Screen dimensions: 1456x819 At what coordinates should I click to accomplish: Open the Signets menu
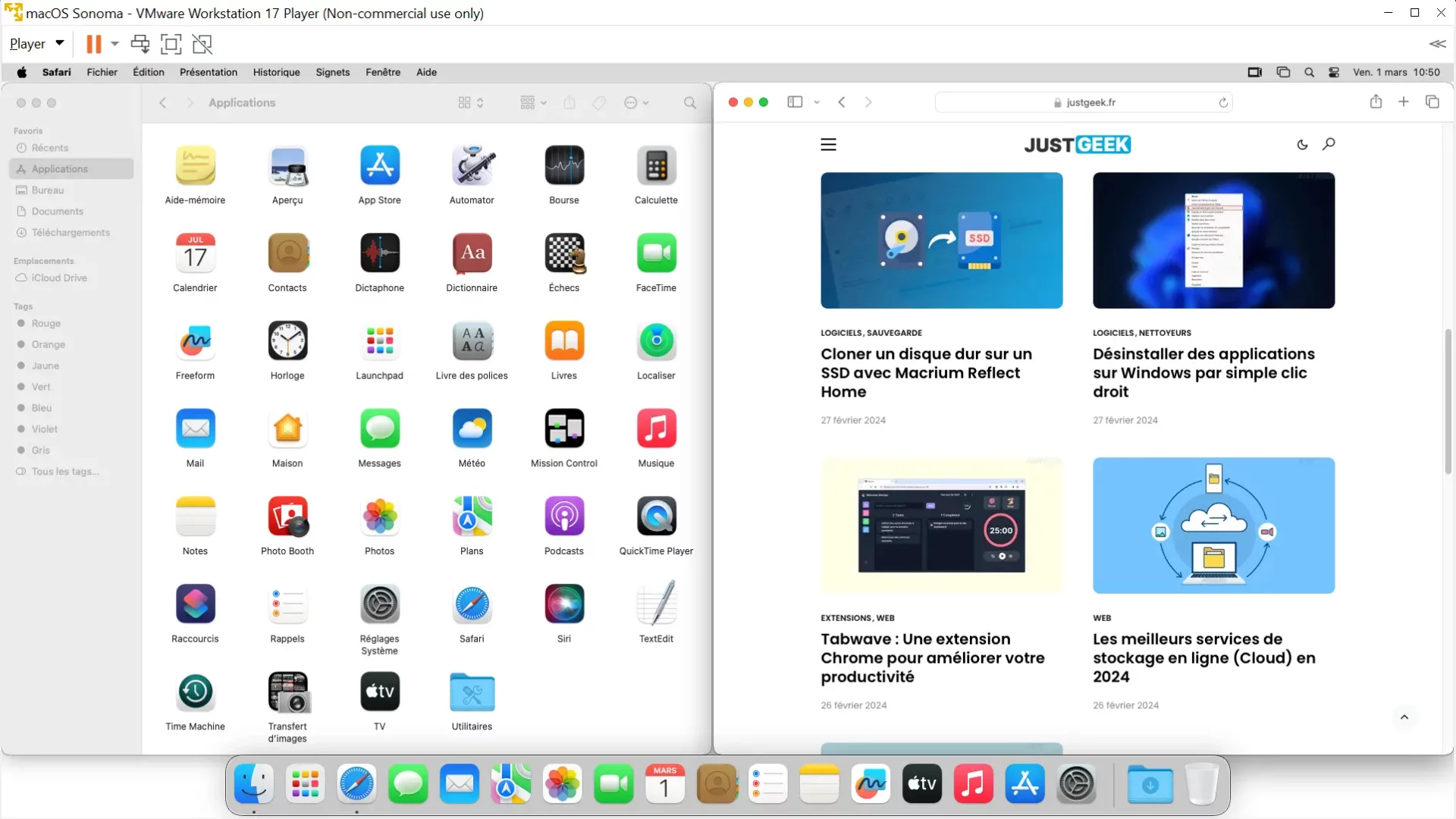point(333,72)
